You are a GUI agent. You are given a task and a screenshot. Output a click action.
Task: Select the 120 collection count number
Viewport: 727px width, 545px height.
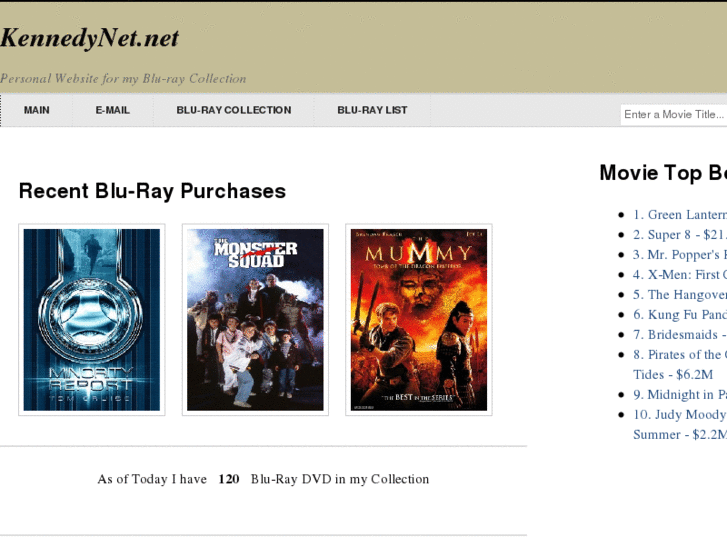click(229, 479)
